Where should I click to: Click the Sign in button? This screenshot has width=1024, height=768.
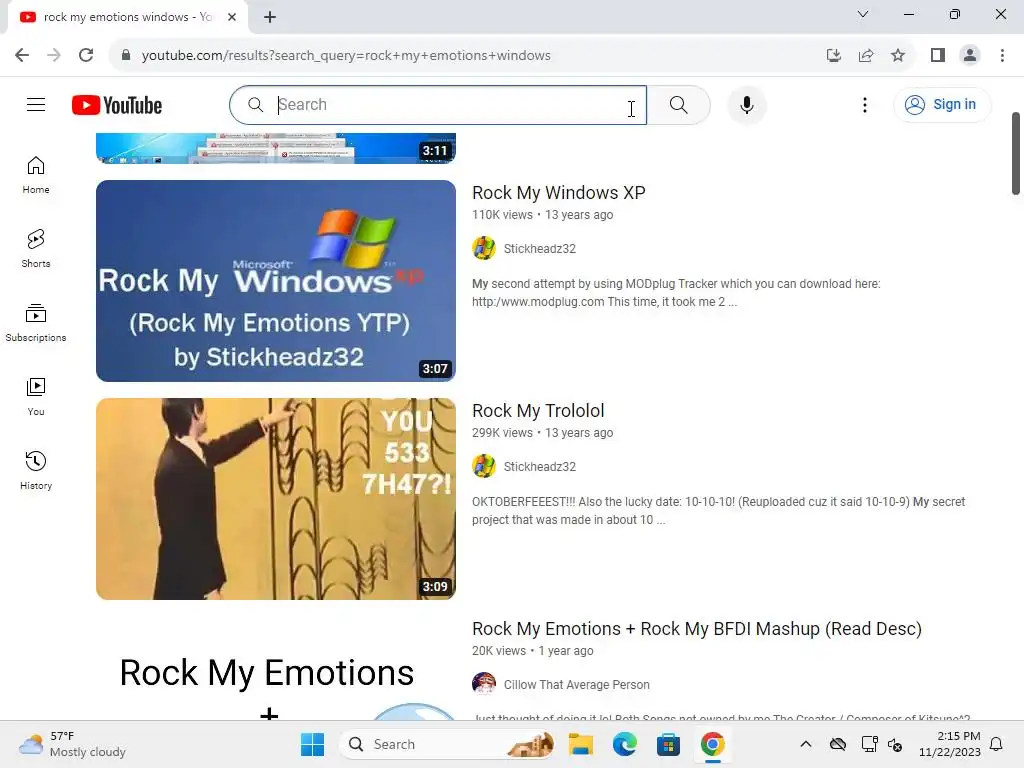942,104
